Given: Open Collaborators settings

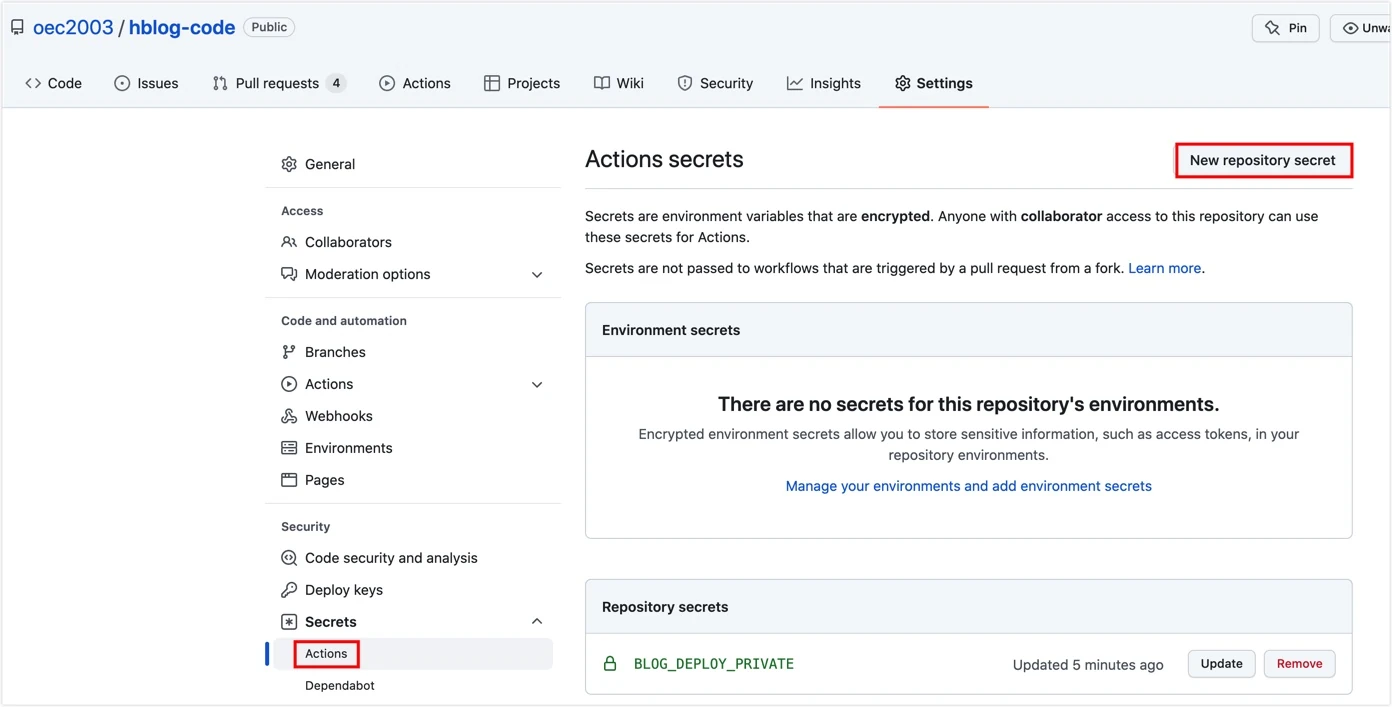Looking at the screenshot, I should 348,242.
